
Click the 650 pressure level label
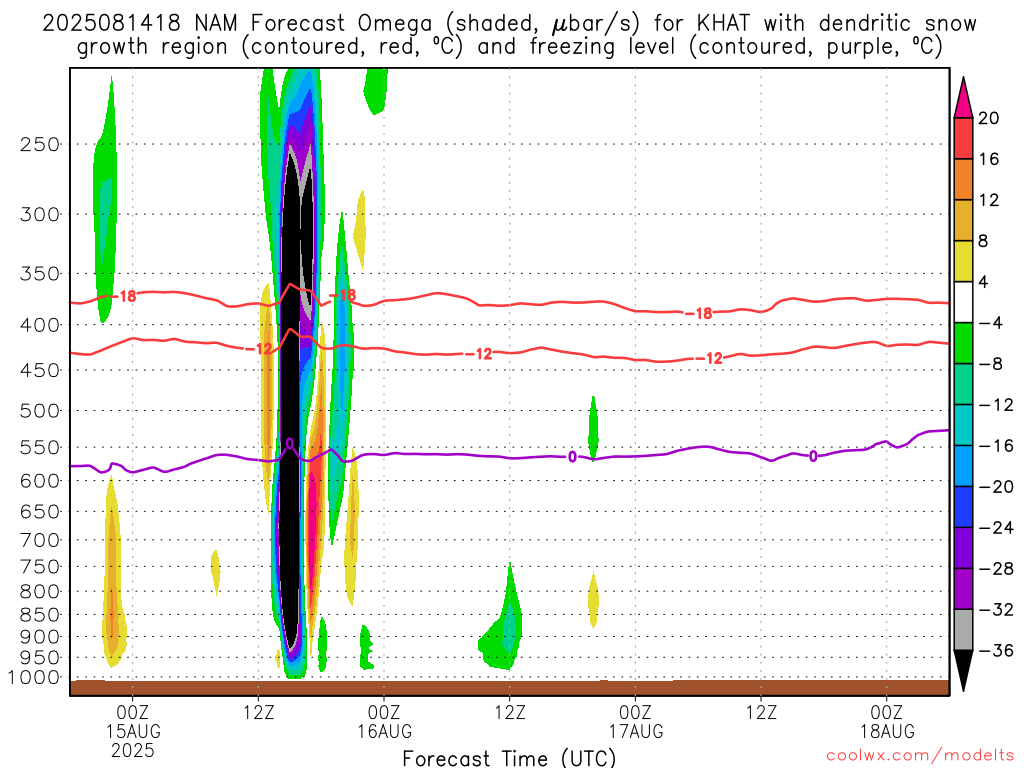click(x=40, y=511)
